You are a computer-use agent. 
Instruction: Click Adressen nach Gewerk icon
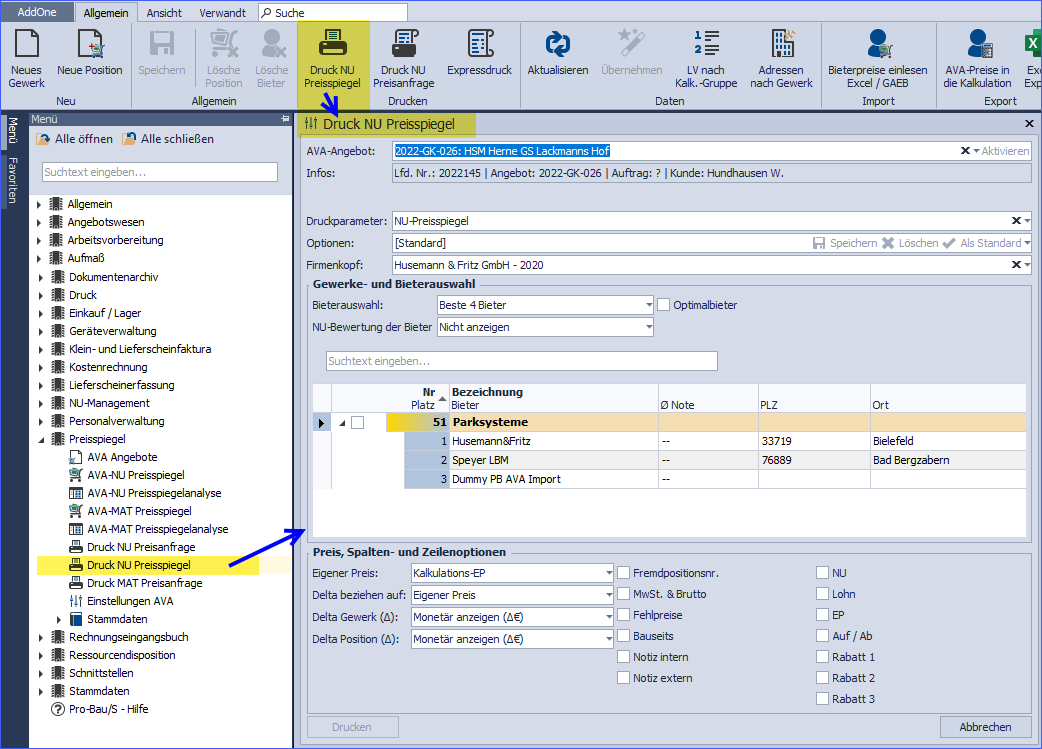[781, 45]
